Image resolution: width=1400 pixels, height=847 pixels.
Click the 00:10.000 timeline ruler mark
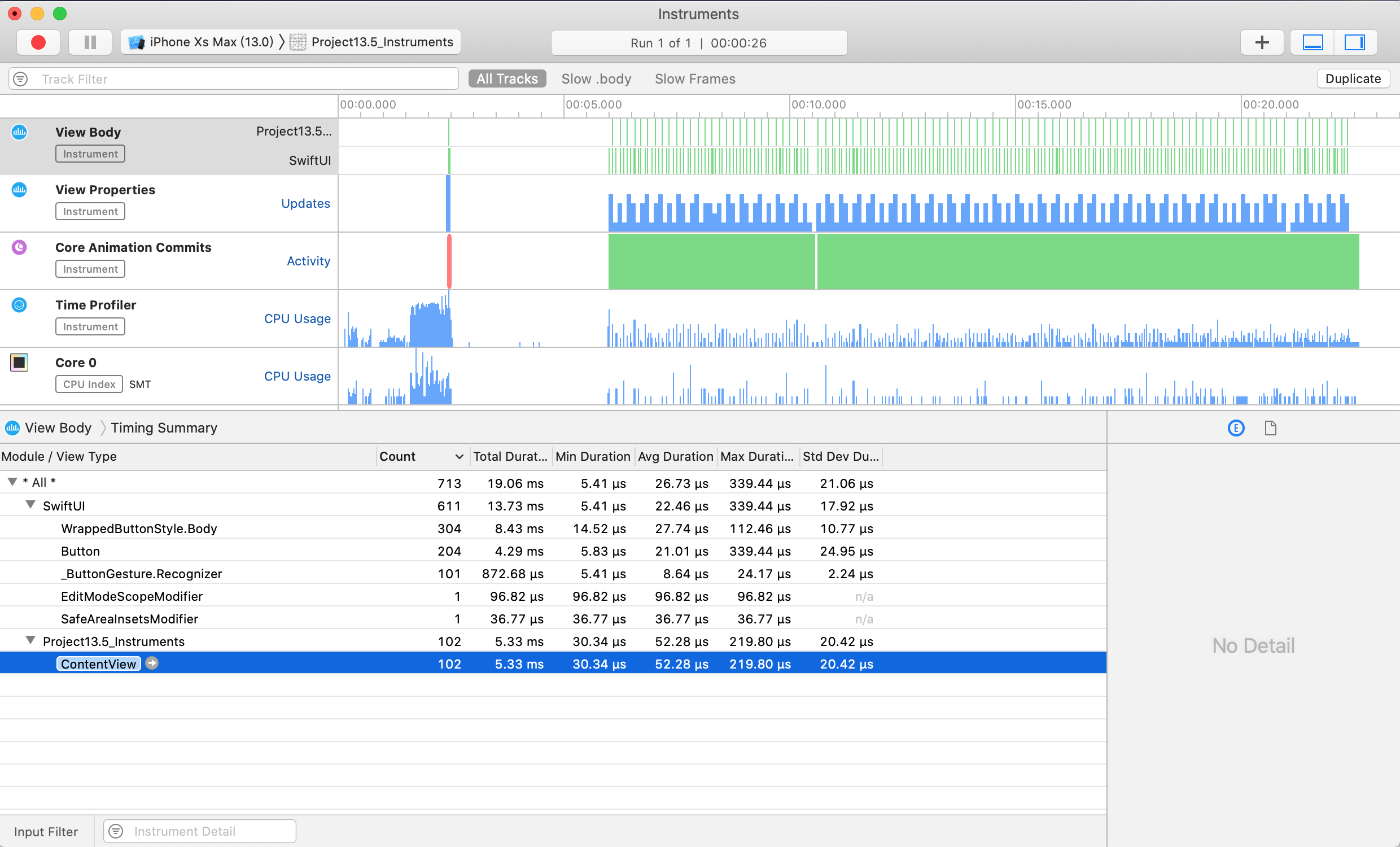818,104
